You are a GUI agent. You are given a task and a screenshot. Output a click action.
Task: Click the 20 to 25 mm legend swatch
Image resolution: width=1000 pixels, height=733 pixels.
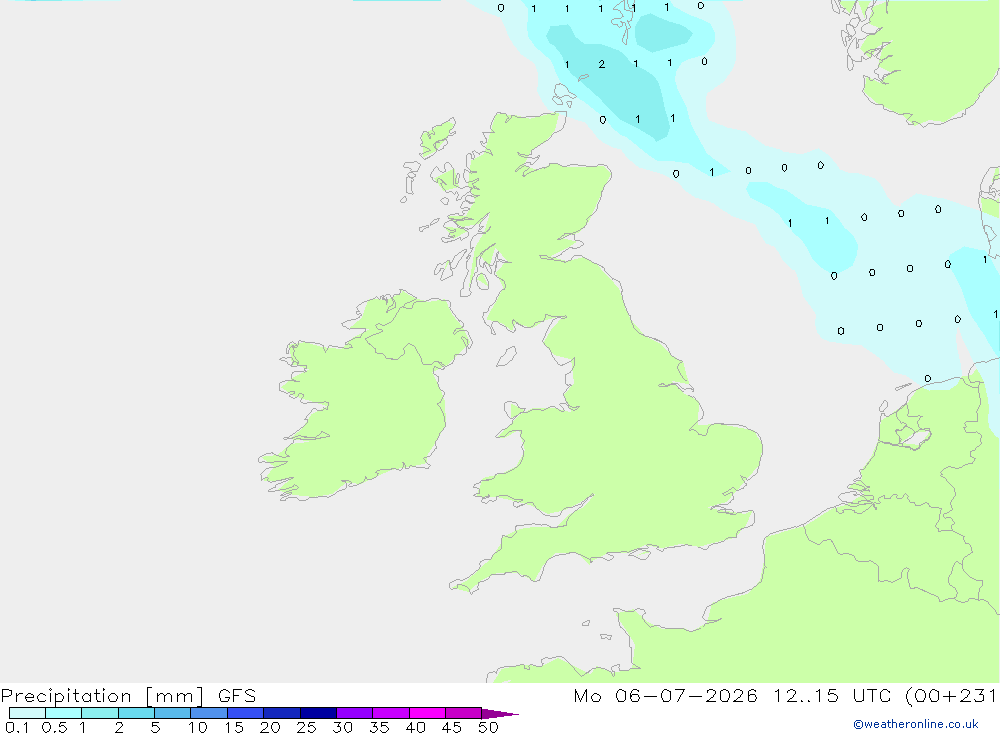pyautogui.click(x=282, y=713)
